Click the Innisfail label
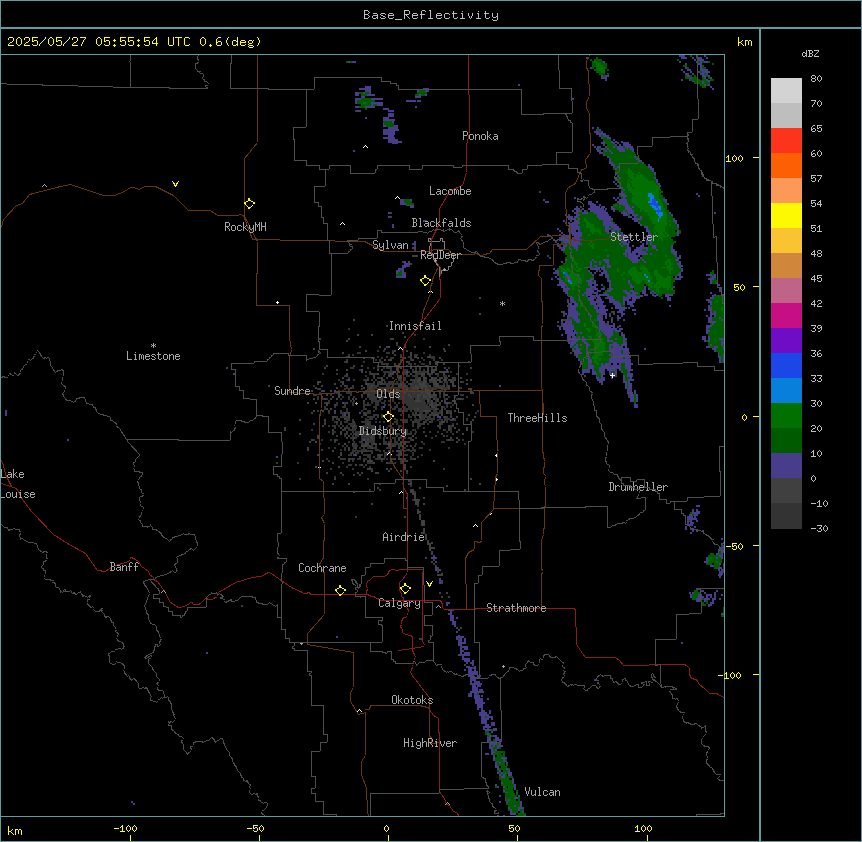 pyautogui.click(x=415, y=326)
